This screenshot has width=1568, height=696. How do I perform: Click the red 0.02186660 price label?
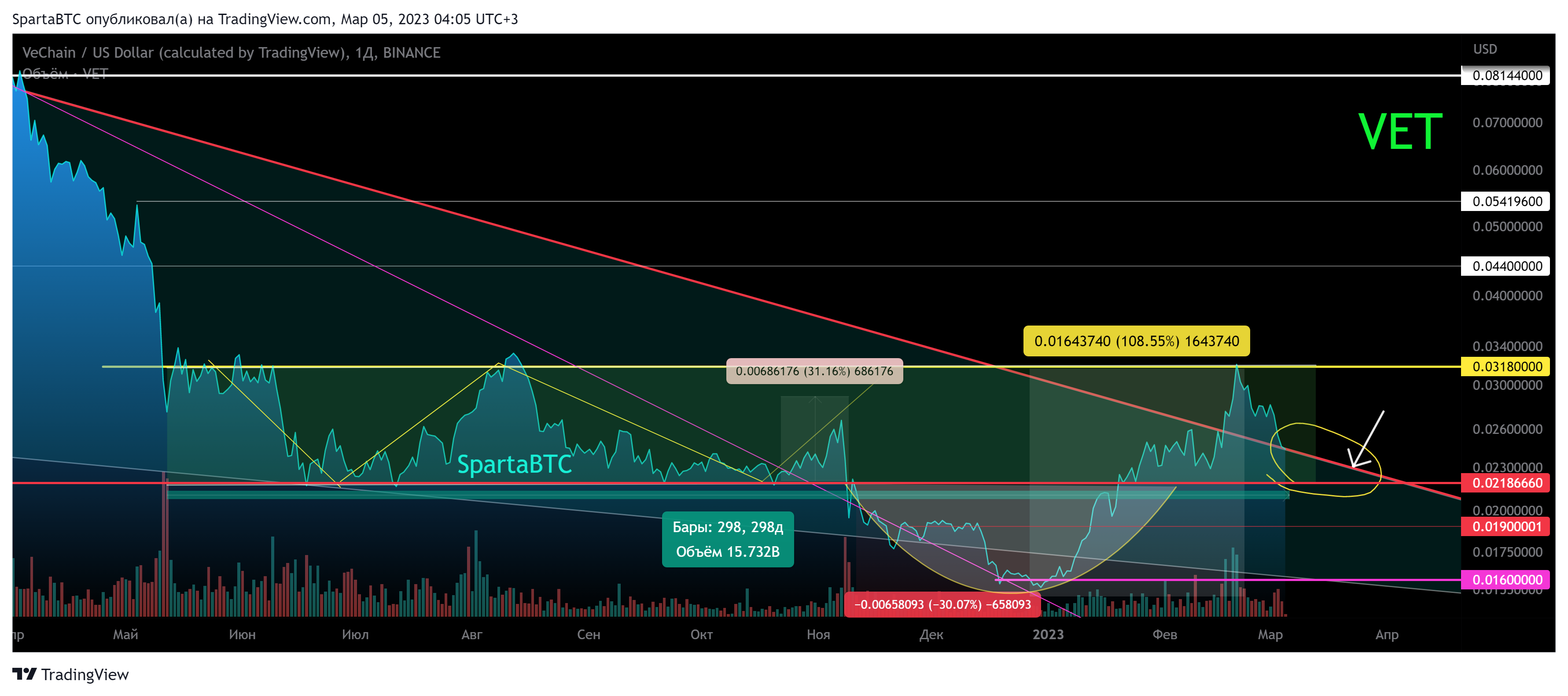[x=1505, y=483]
